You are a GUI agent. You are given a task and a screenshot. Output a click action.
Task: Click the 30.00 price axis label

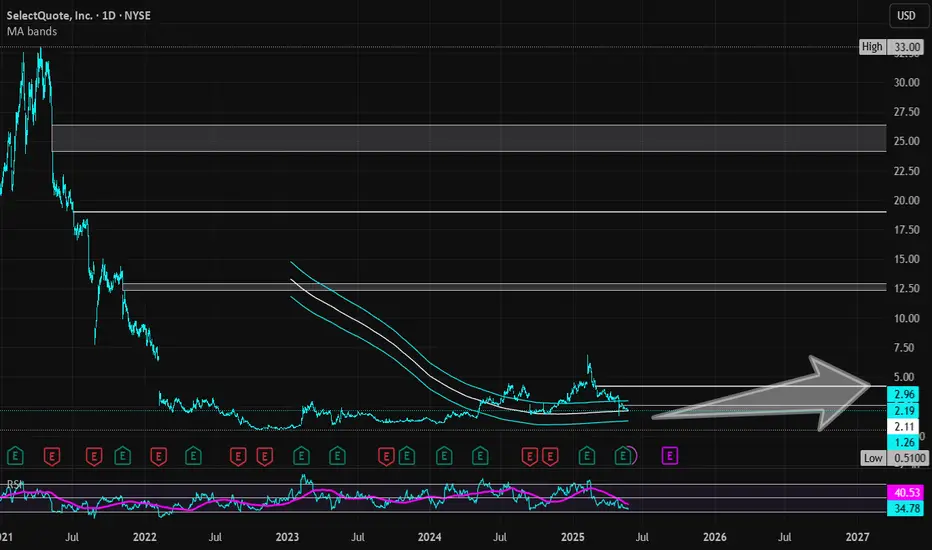906,83
